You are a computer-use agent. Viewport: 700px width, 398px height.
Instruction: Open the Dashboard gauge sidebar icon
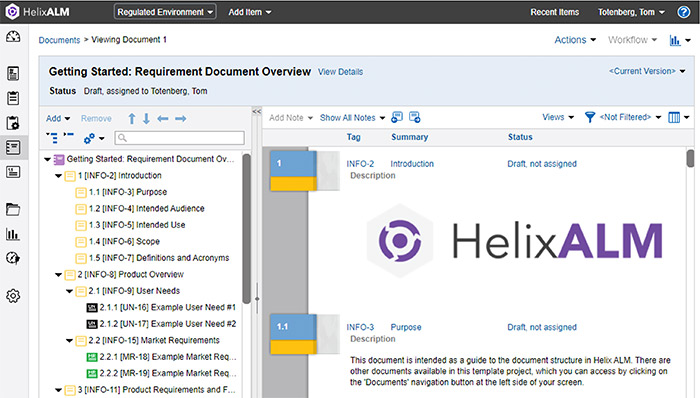pyautogui.click(x=13, y=37)
